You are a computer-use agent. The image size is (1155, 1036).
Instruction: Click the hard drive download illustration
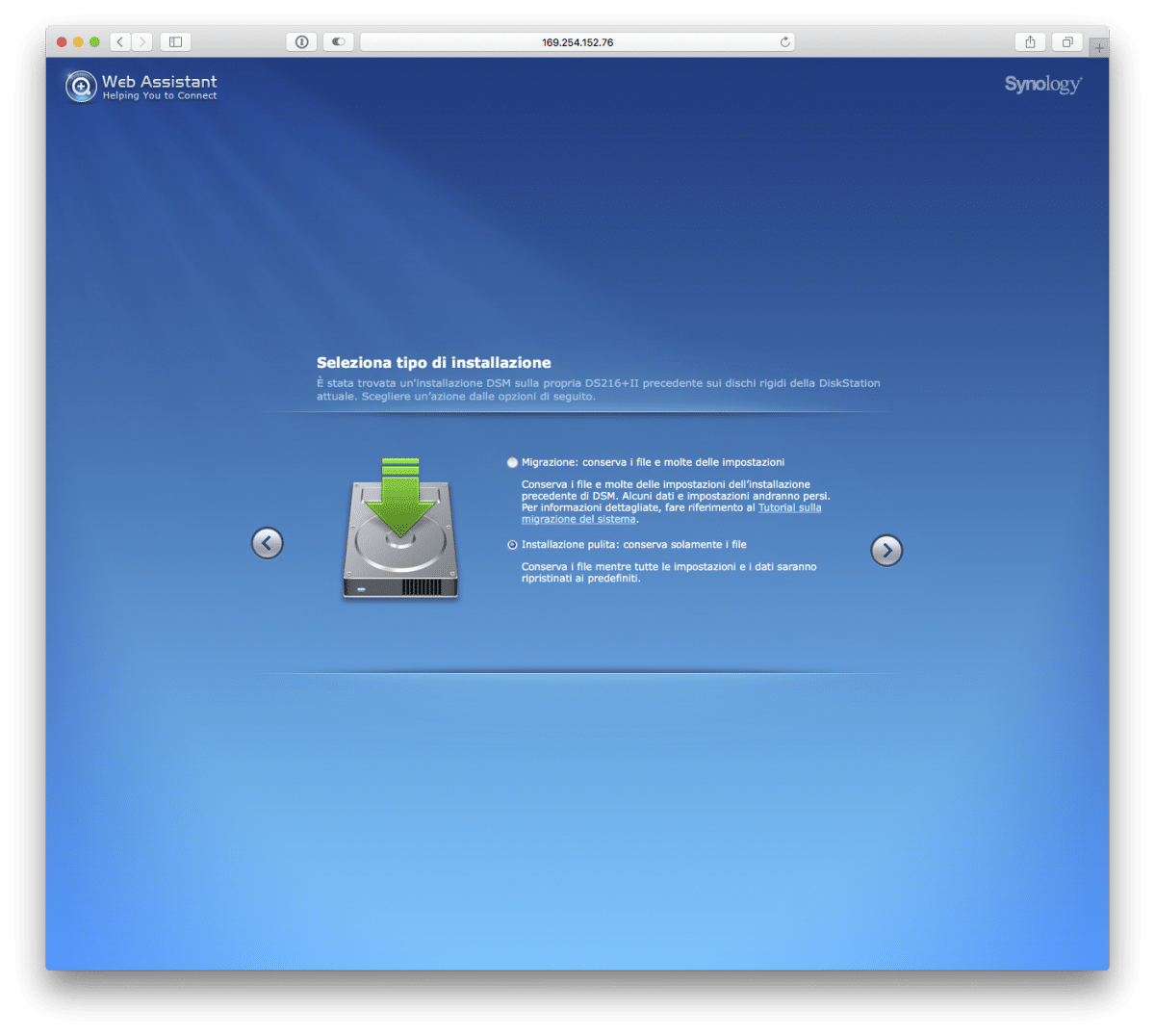(400, 530)
